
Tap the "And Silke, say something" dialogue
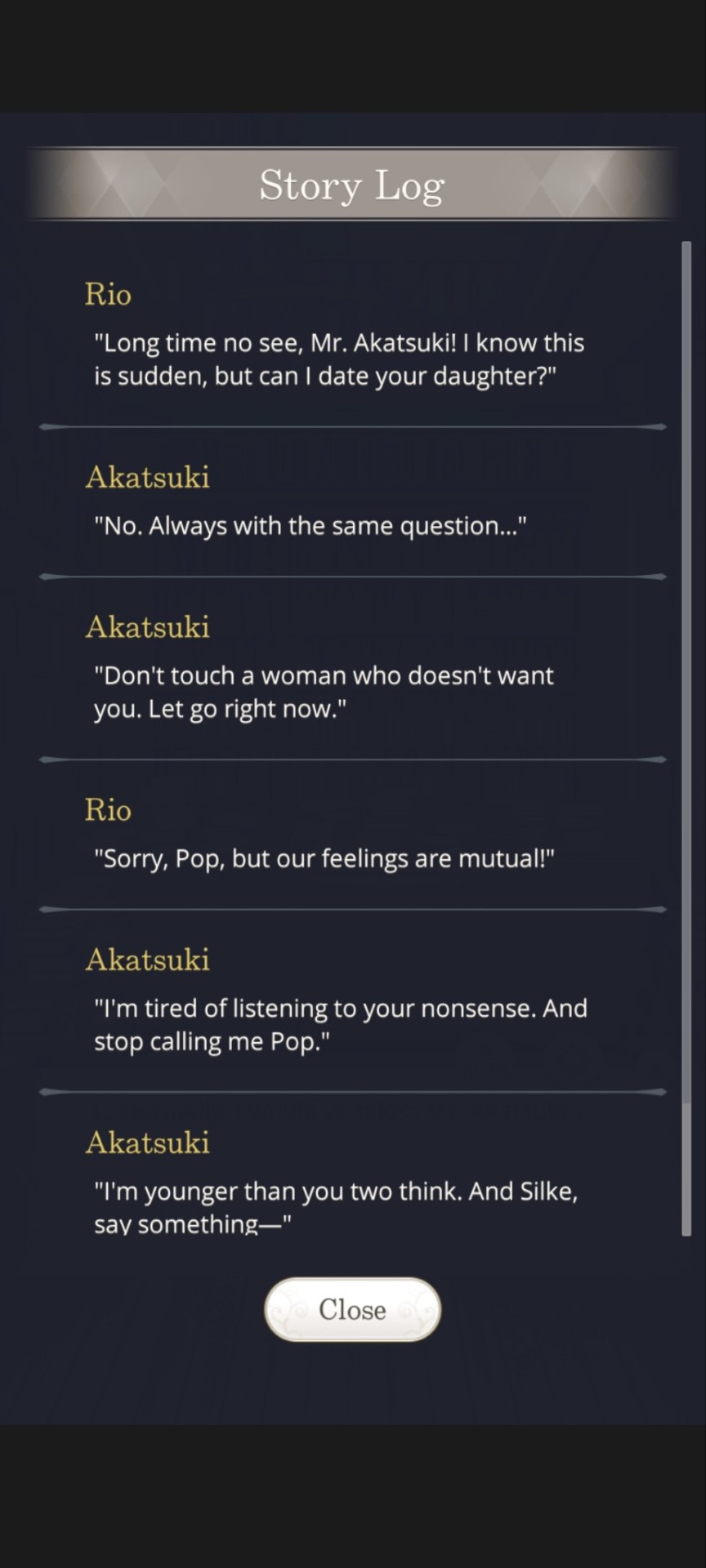point(335,1207)
